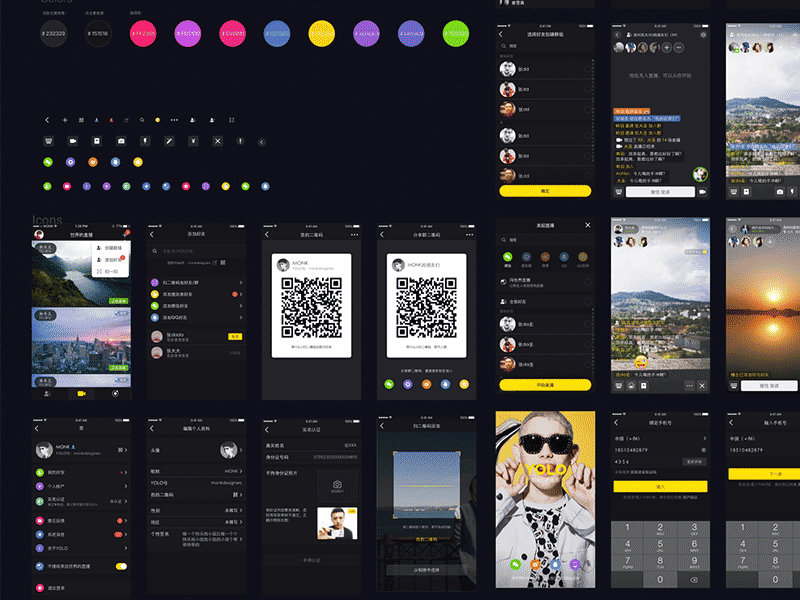Open the three-dots menu on the 我的二维码 screen

point(354,235)
